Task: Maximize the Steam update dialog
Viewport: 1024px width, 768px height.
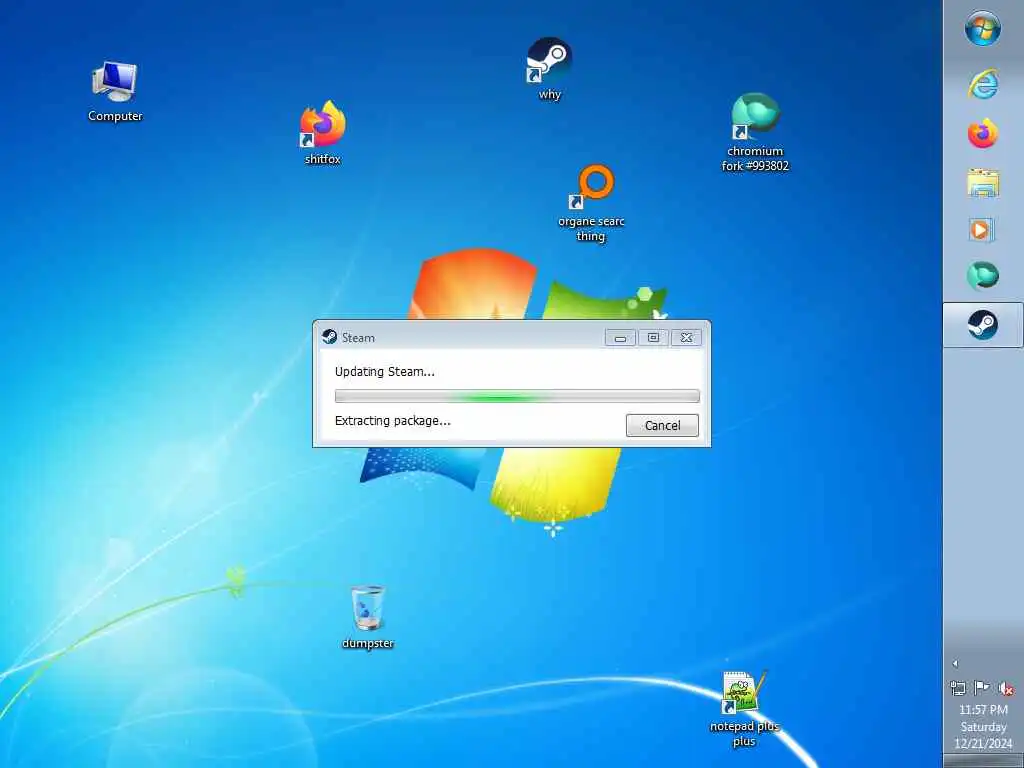Action: 653,338
